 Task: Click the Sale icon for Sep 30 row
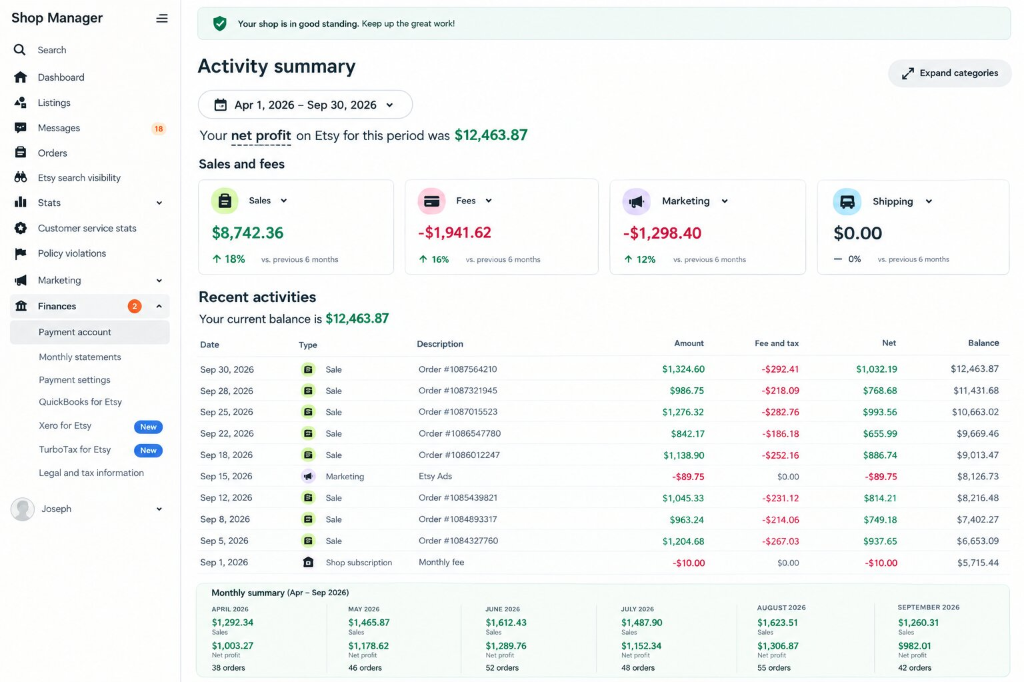point(308,369)
